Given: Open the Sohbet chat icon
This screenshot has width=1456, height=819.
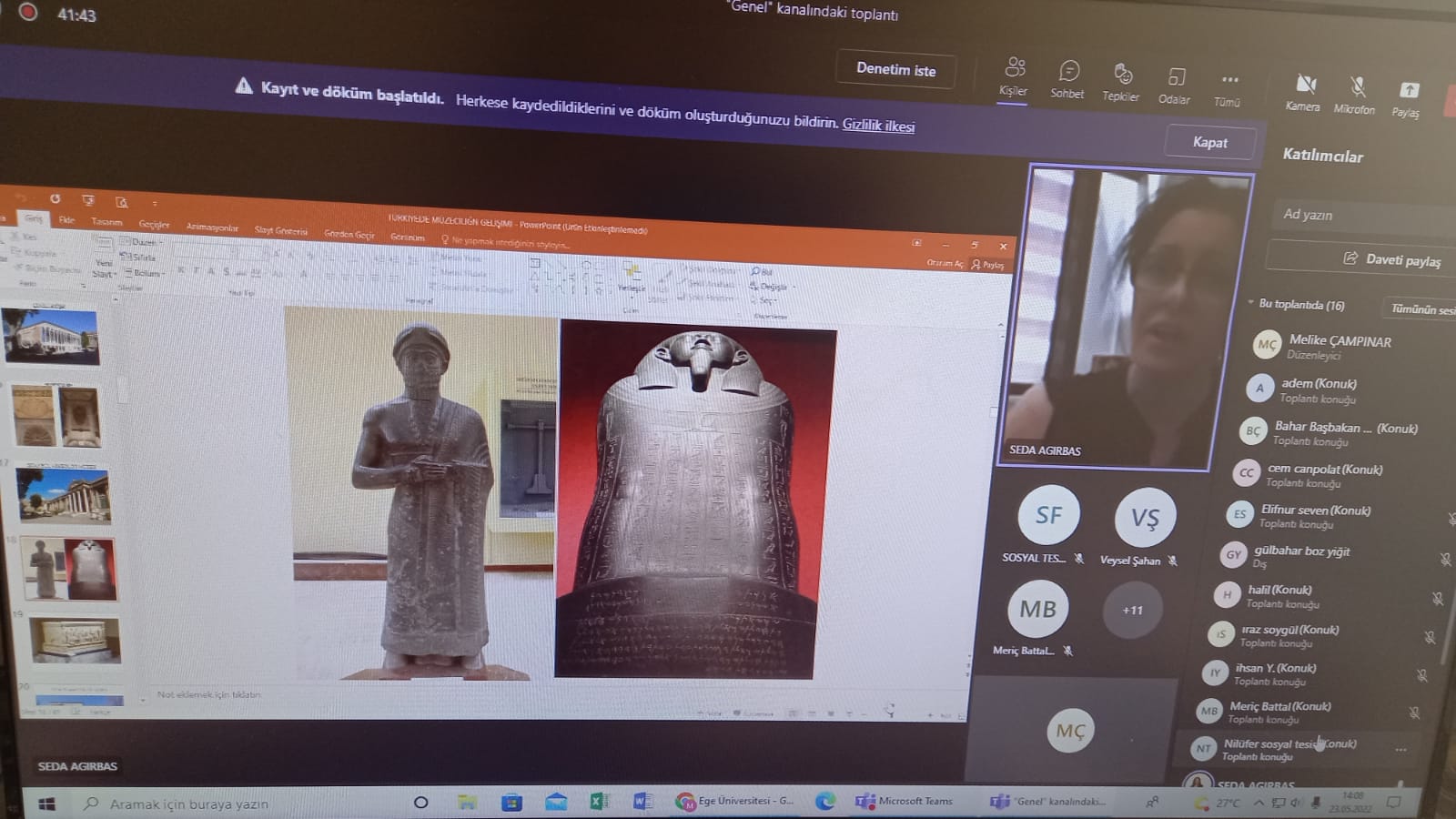Looking at the screenshot, I should [1067, 80].
